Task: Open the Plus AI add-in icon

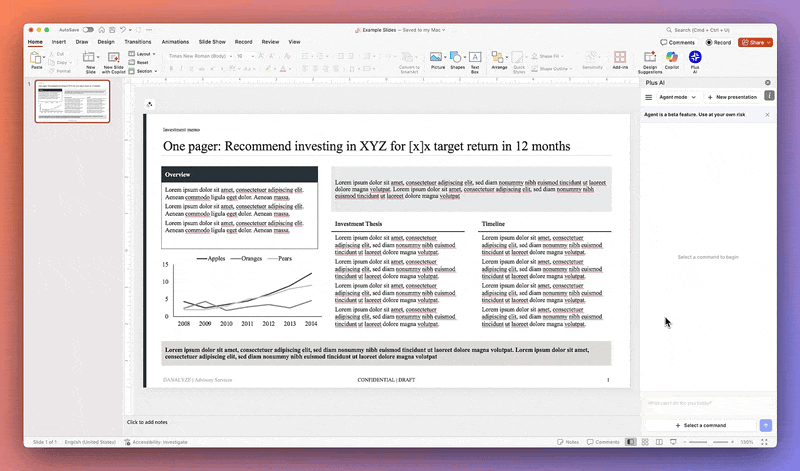Action: pos(695,60)
